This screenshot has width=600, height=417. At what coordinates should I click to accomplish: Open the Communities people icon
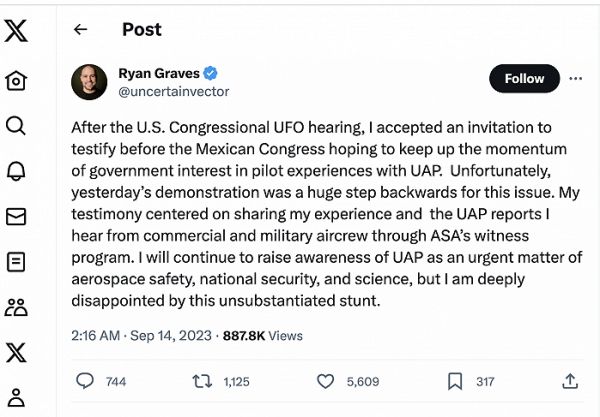click(x=16, y=307)
